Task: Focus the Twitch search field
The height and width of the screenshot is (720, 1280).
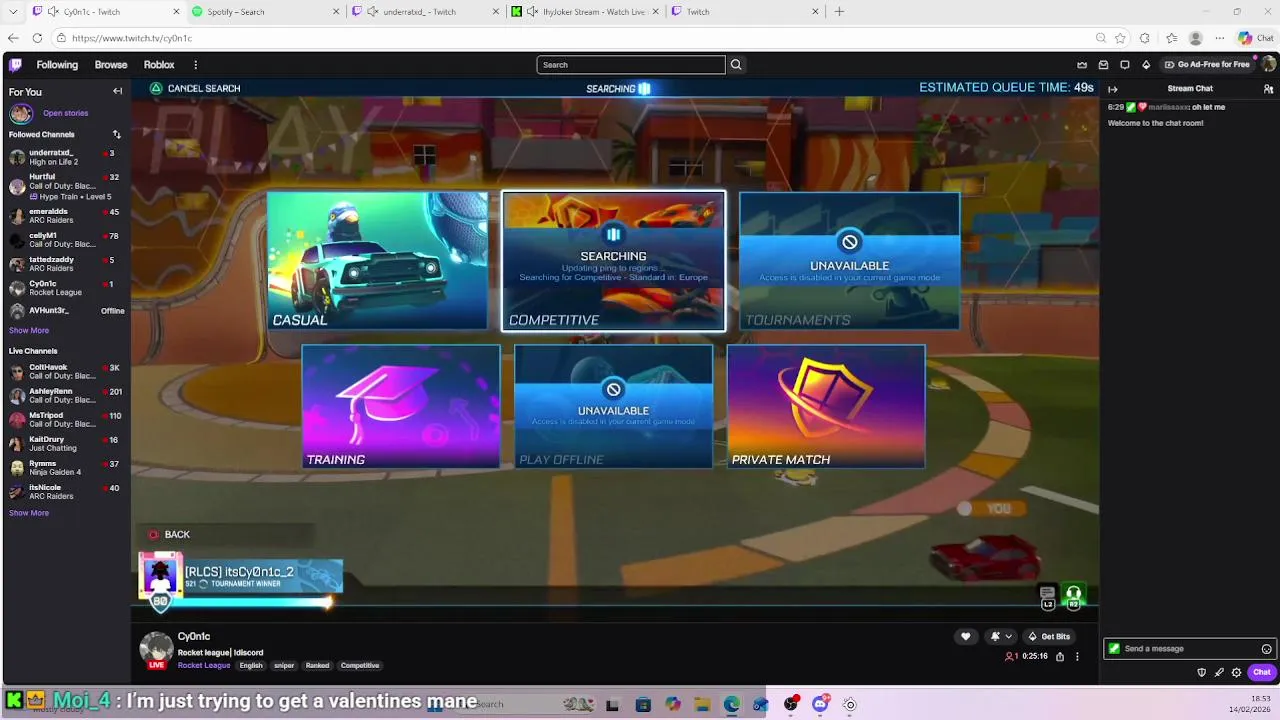Action: (631, 65)
